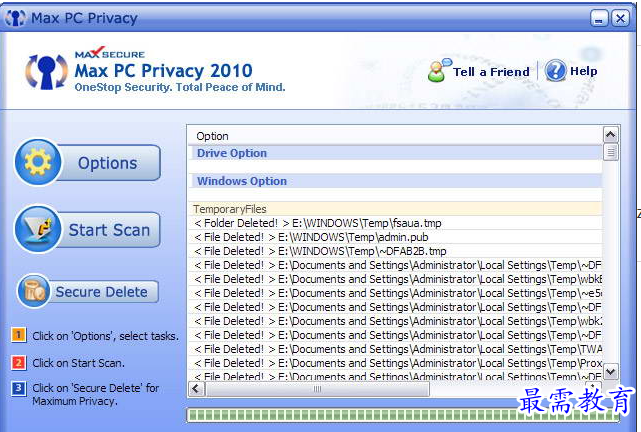This screenshot has width=641, height=432.
Task: Click the OneStop Security tagline
Action: 180,87
